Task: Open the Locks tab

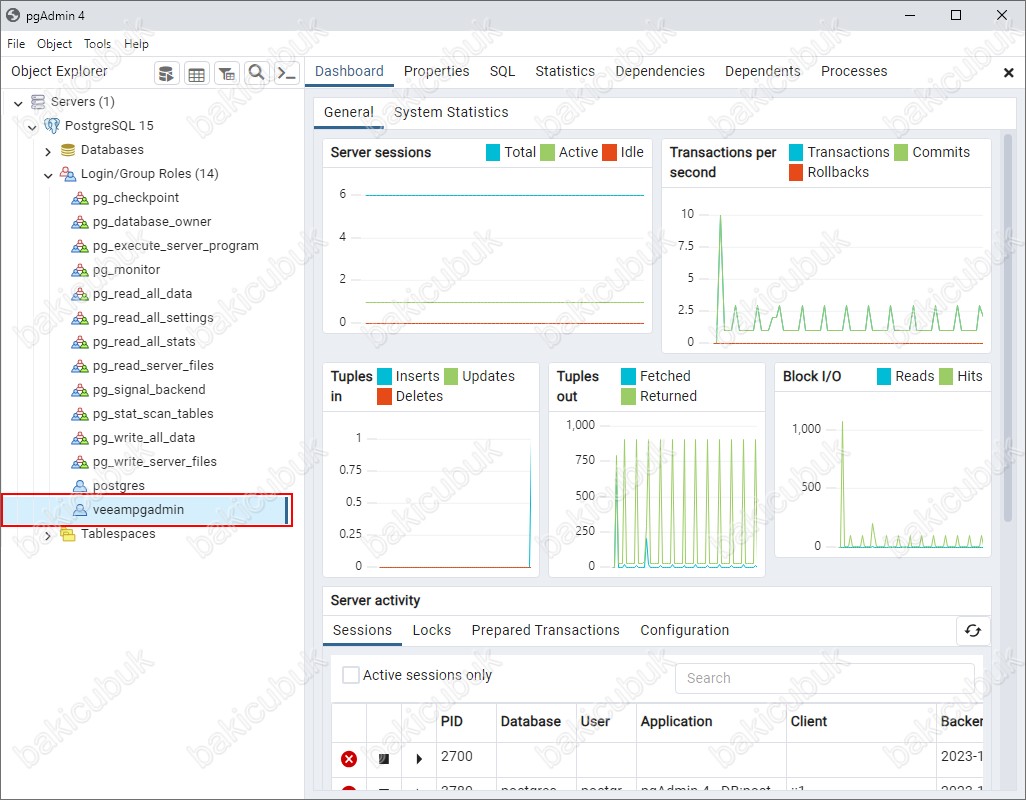Action: pyautogui.click(x=432, y=630)
